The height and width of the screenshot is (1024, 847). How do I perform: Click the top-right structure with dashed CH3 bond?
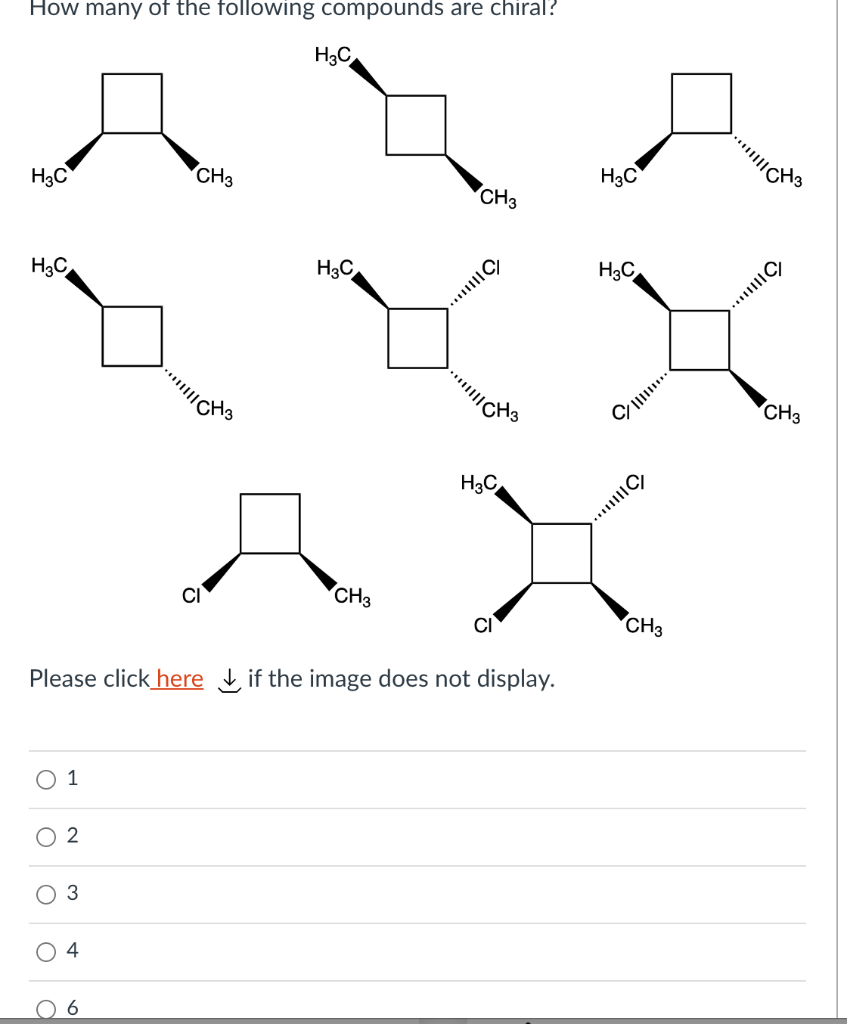click(700, 120)
